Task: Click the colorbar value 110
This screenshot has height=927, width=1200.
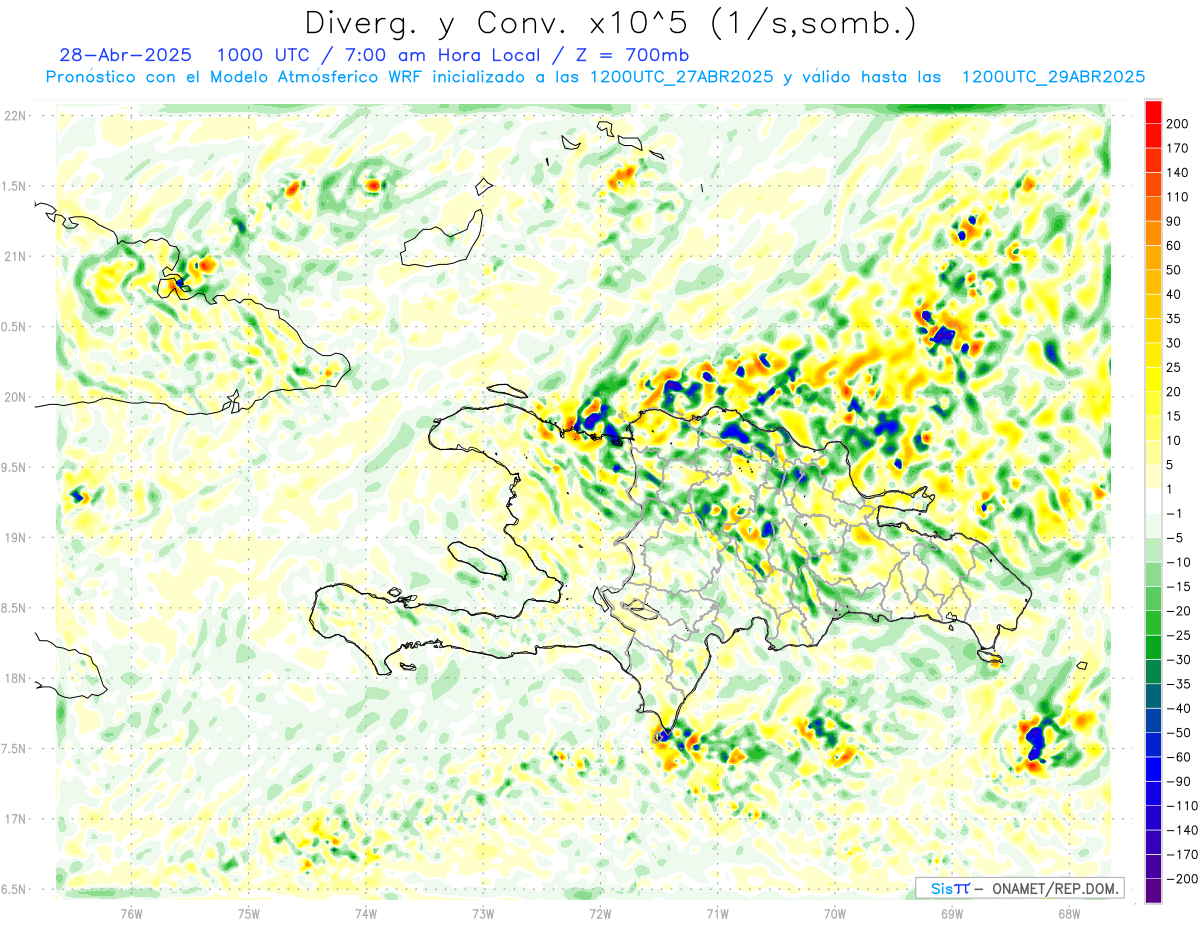Action: point(1177,197)
